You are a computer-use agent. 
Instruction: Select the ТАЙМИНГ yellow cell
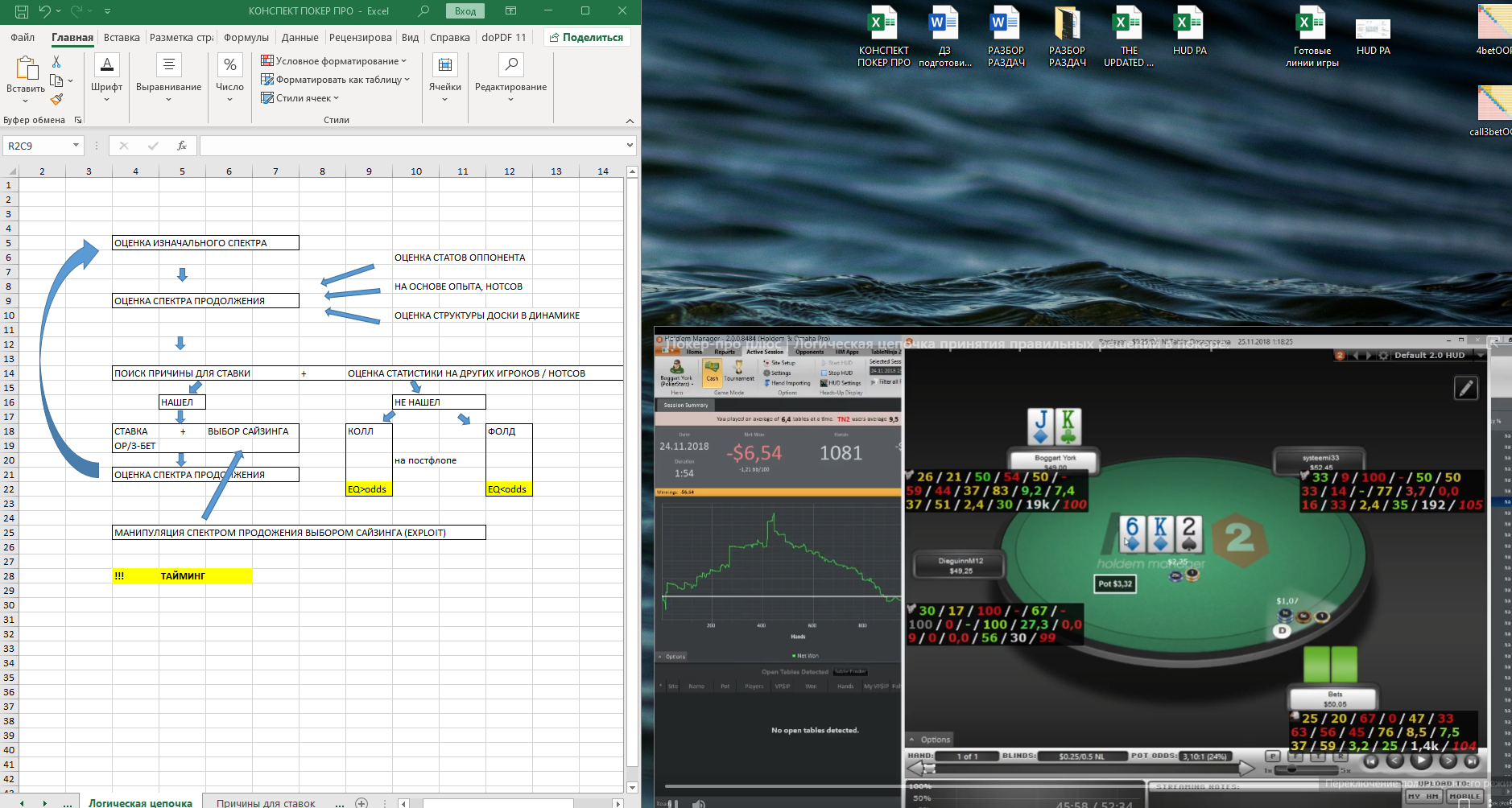click(182, 576)
